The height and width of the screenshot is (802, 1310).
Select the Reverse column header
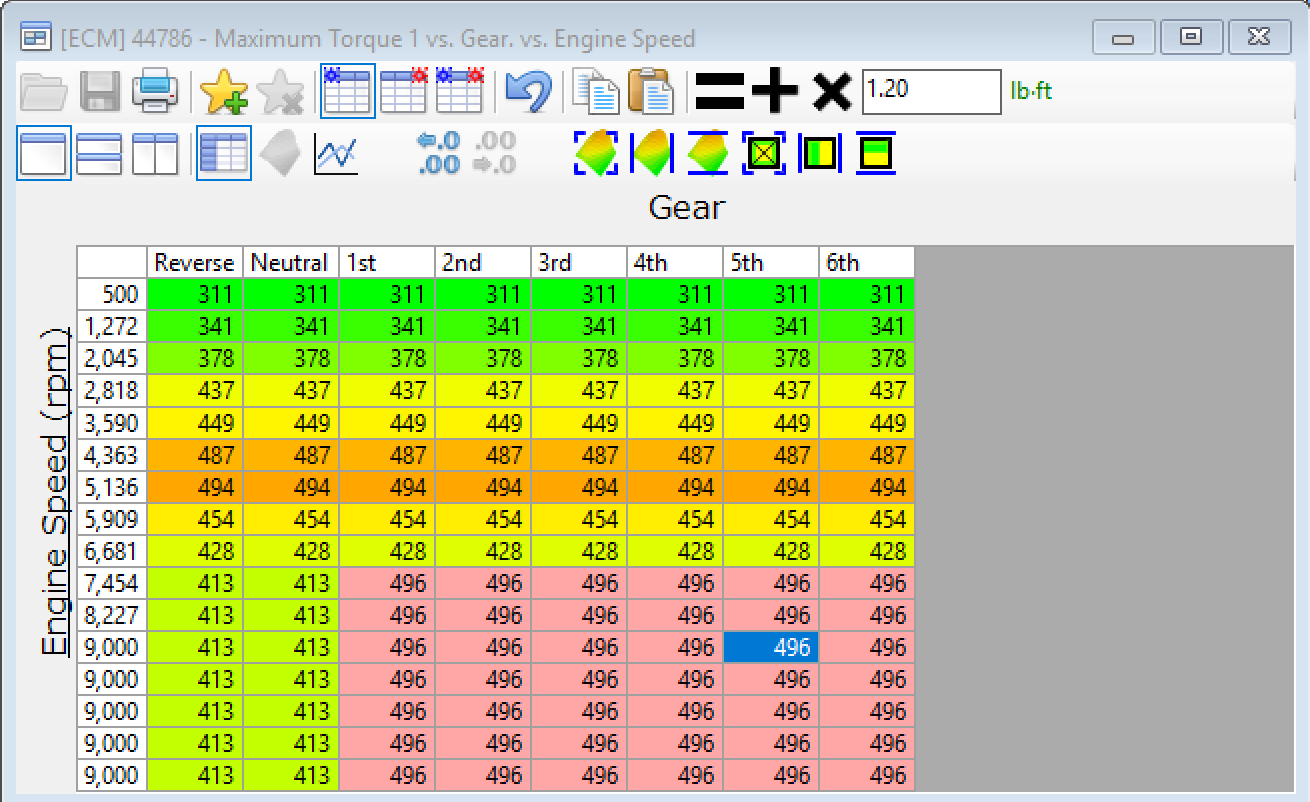[x=195, y=262]
